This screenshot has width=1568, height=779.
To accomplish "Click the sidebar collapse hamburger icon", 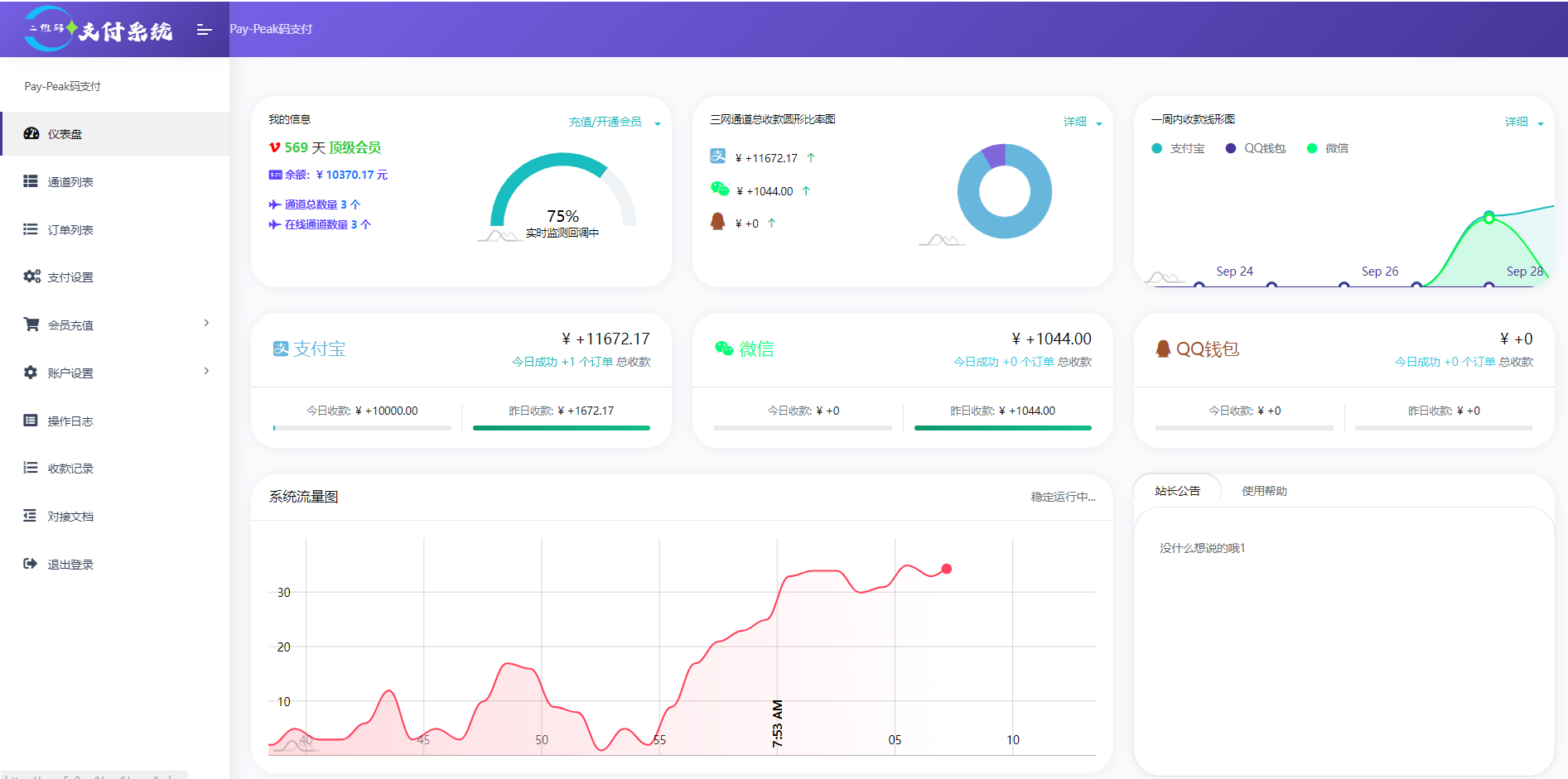I will point(204,30).
